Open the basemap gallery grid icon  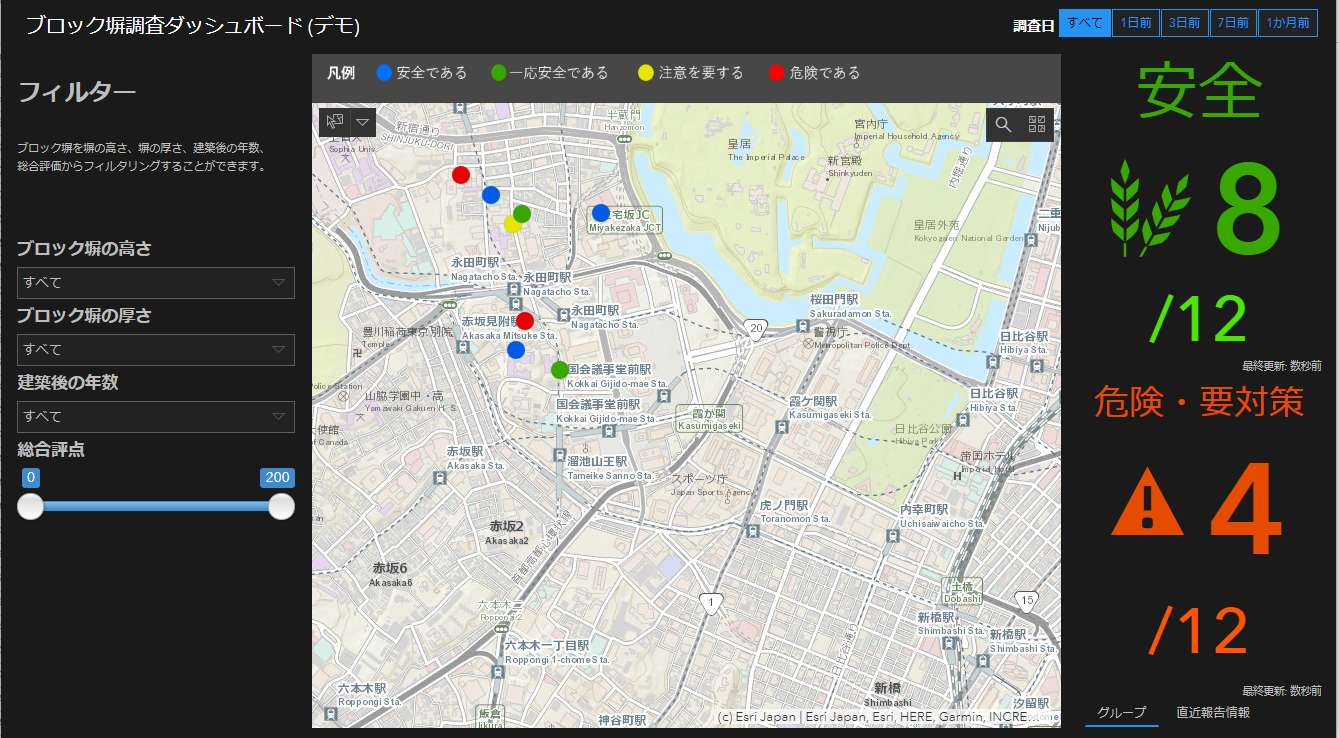1037,125
